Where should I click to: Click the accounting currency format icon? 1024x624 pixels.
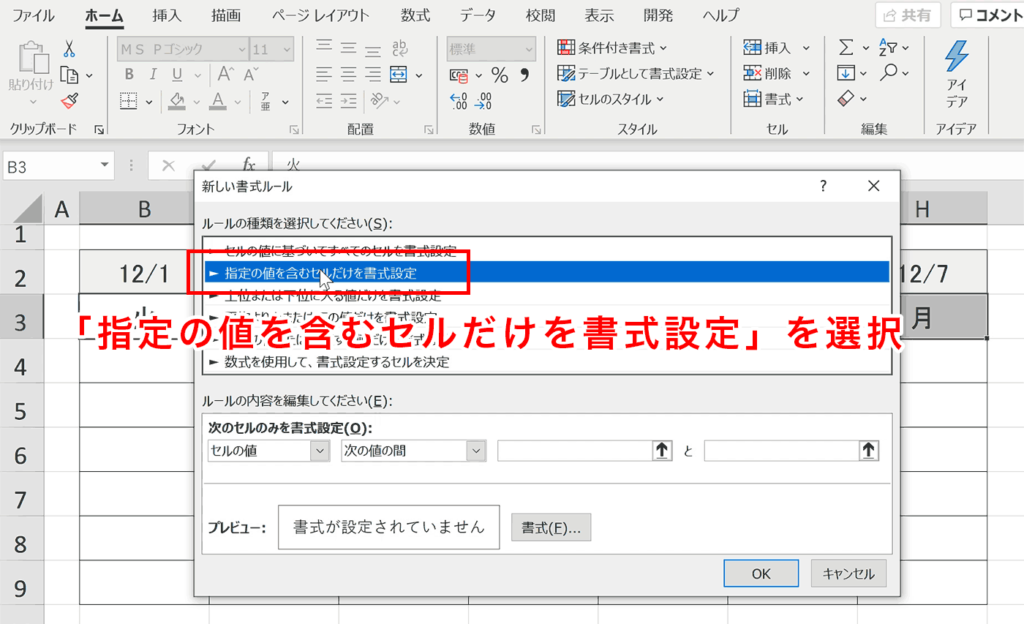(459, 76)
